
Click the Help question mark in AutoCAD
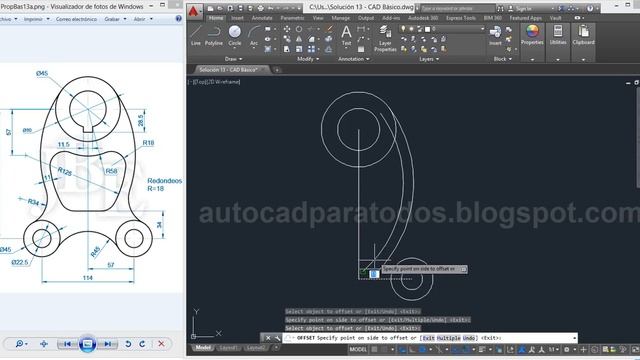point(590,8)
